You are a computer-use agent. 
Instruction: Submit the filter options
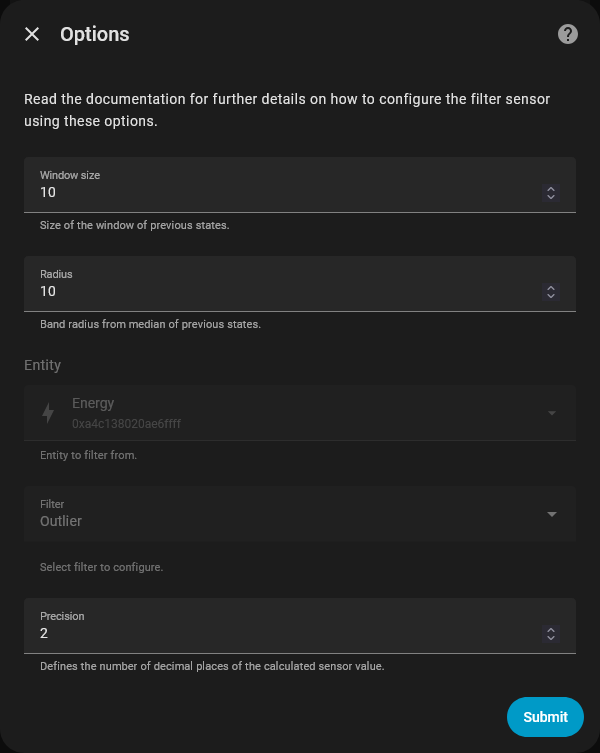click(545, 716)
